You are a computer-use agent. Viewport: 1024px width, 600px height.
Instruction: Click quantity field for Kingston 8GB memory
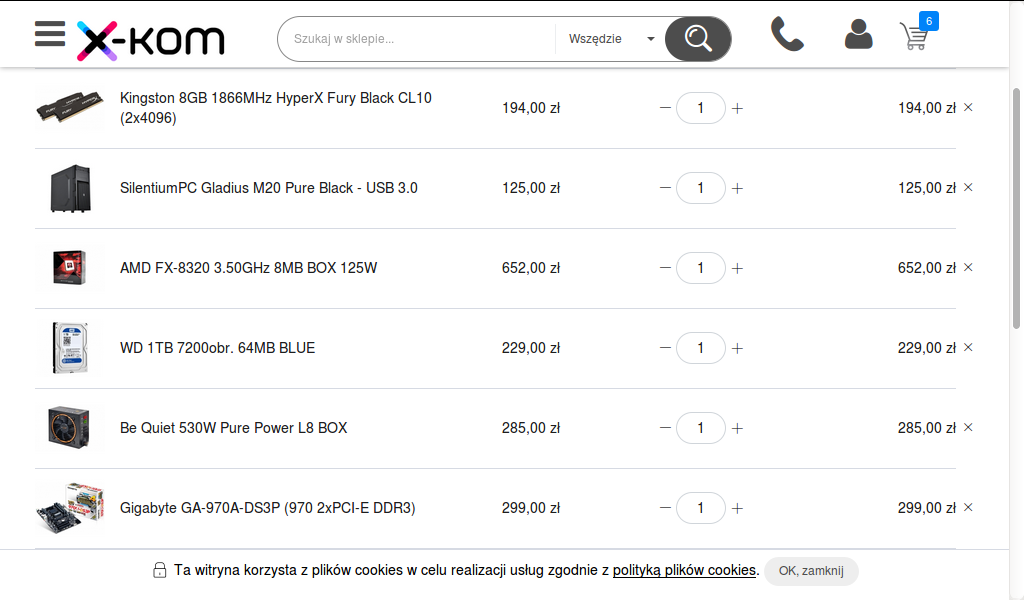pyautogui.click(x=701, y=108)
